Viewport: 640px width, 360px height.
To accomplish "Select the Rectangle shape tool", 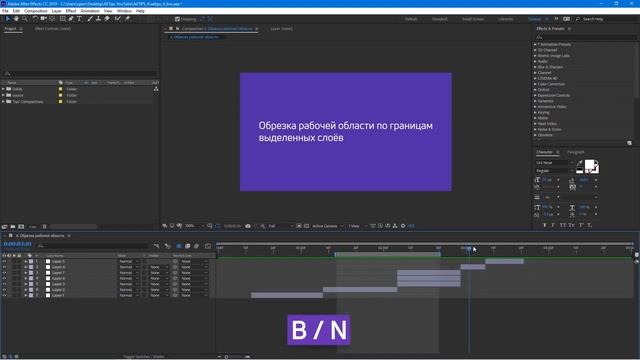I will pyautogui.click(x=62, y=19).
